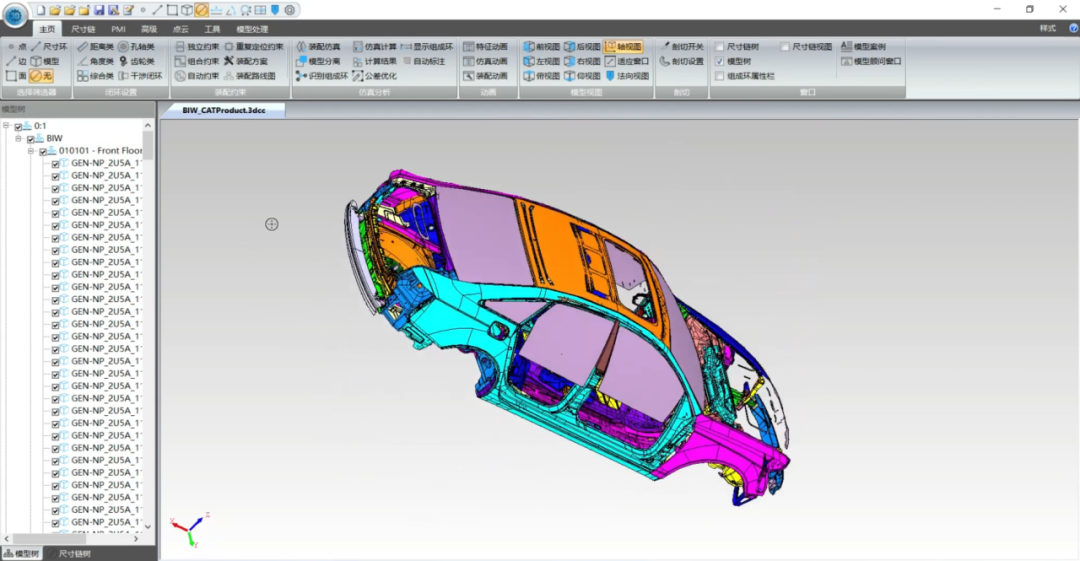Collapse the BIW tree node

pos(19,139)
